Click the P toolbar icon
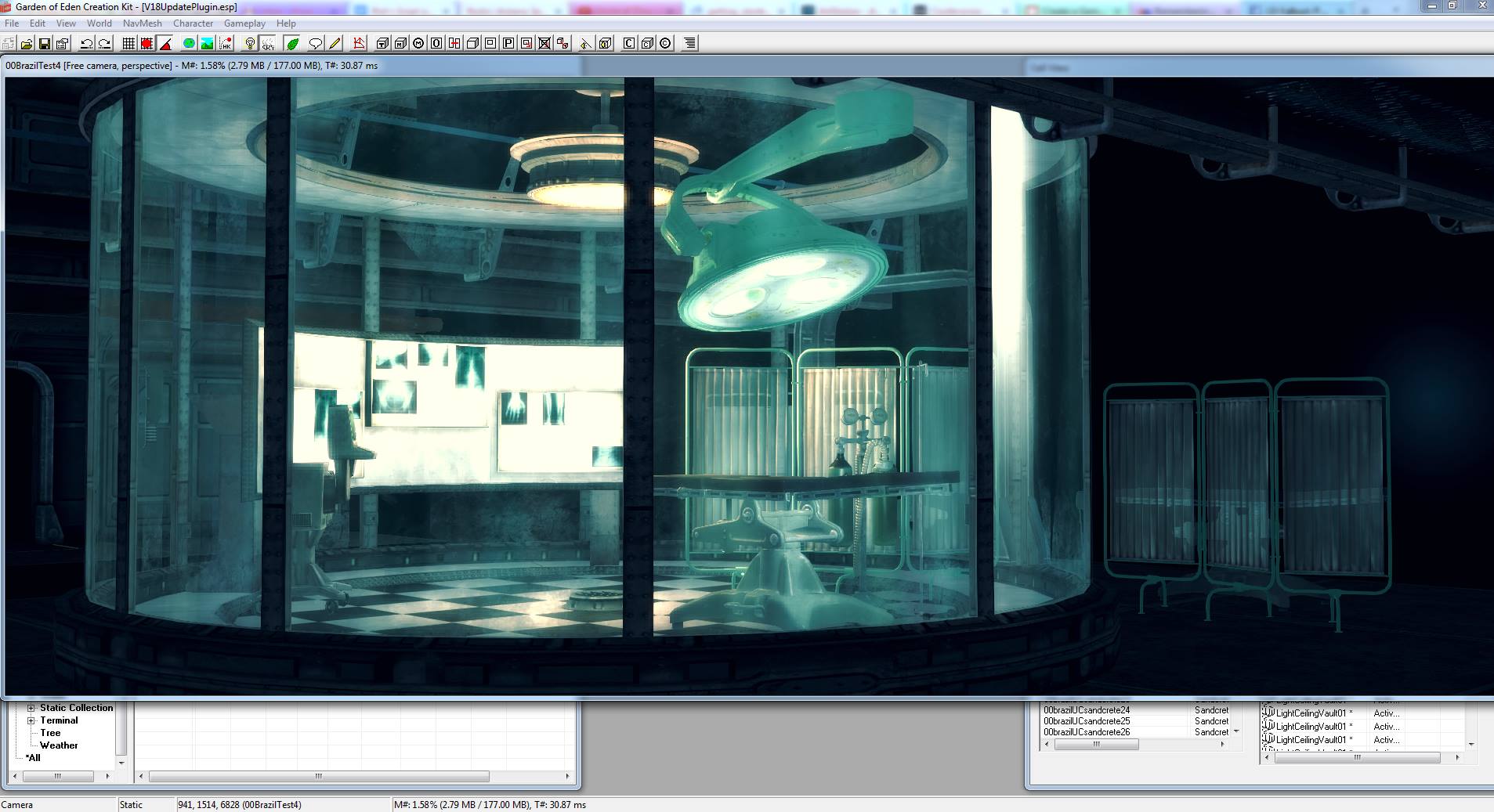The image size is (1494, 812). pos(508,43)
